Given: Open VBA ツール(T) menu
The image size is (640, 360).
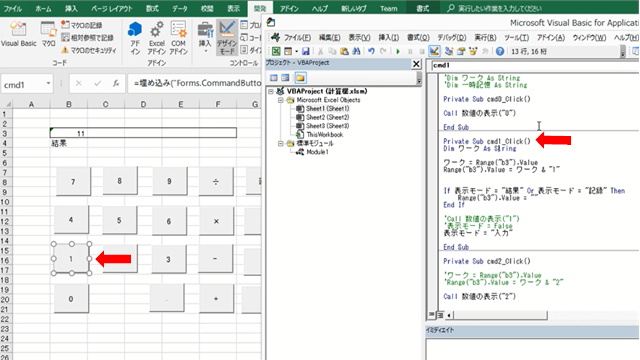Looking at the screenshot, I should (516, 38).
